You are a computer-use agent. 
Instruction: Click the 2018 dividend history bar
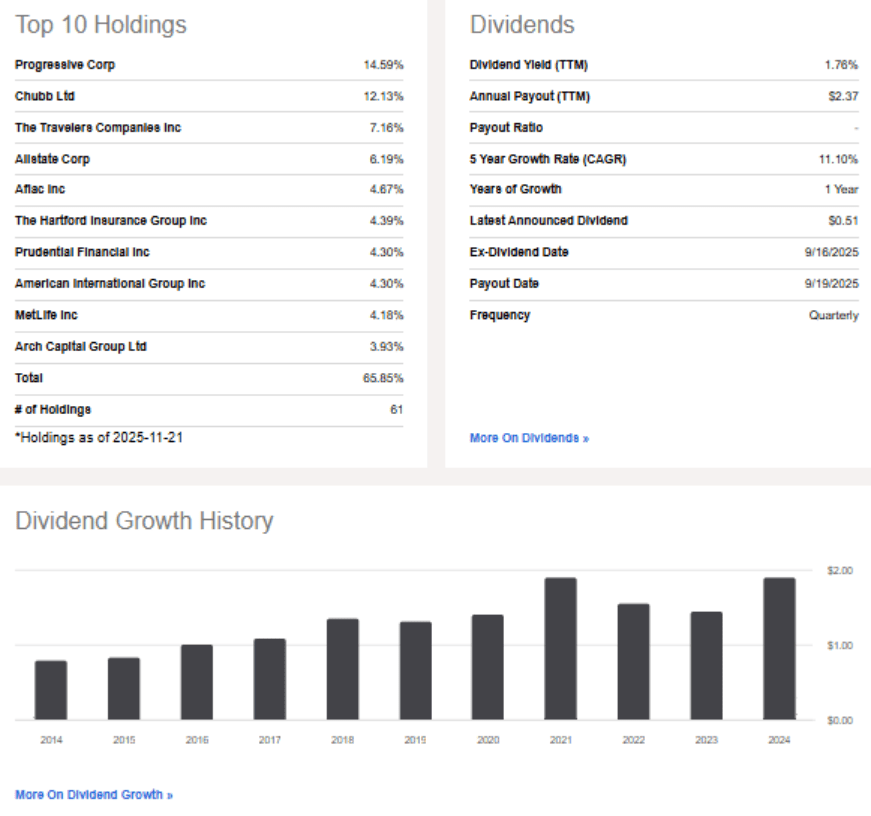[342, 669]
